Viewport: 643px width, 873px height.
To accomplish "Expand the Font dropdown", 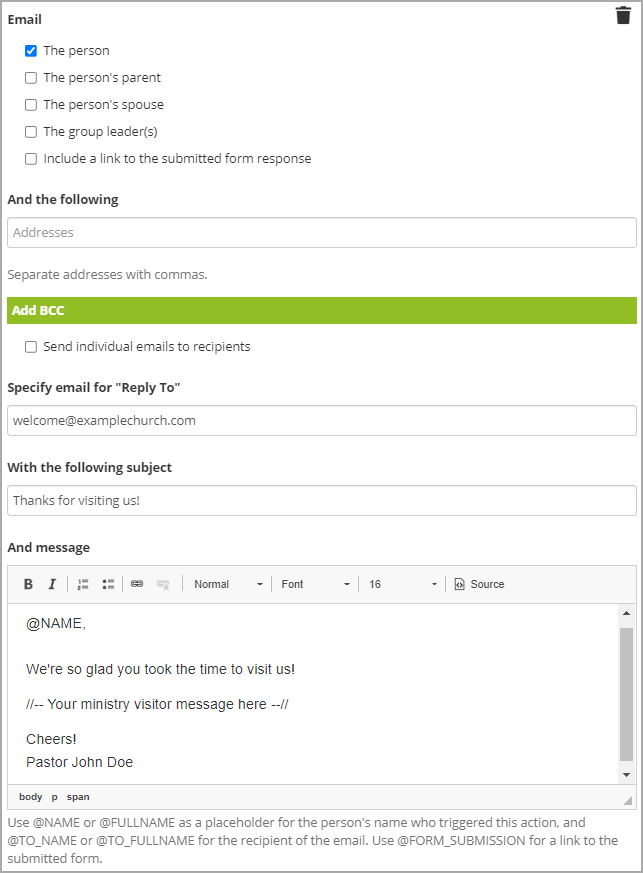I will tap(315, 584).
